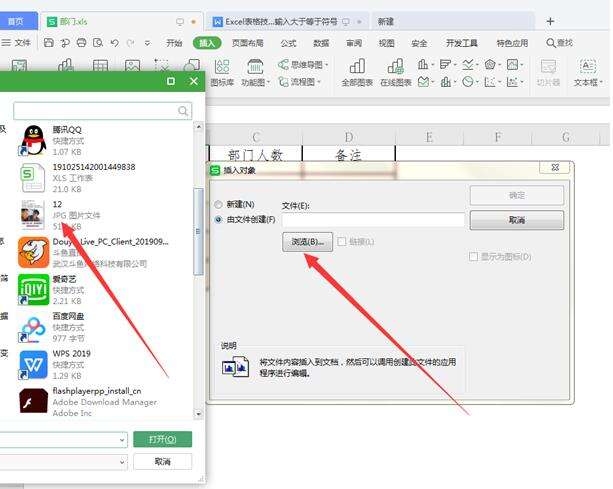Select the 腾讯QQ shortcut in the file list
Image resolution: width=613 pixels, height=489 pixels.
(106, 141)
